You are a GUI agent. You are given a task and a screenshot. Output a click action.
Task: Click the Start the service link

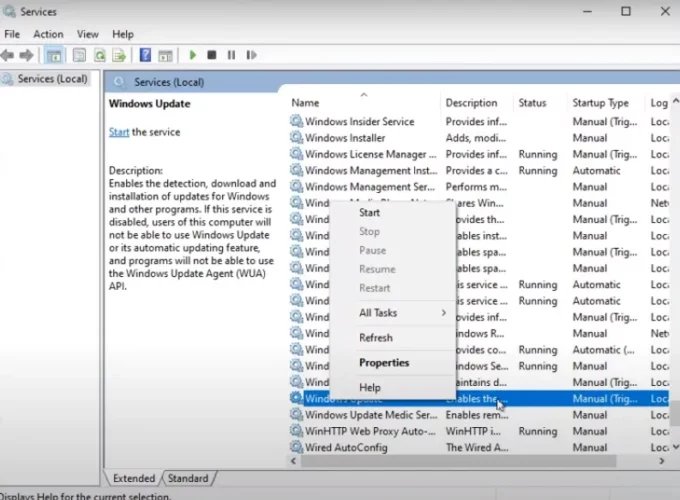[119, 132]
